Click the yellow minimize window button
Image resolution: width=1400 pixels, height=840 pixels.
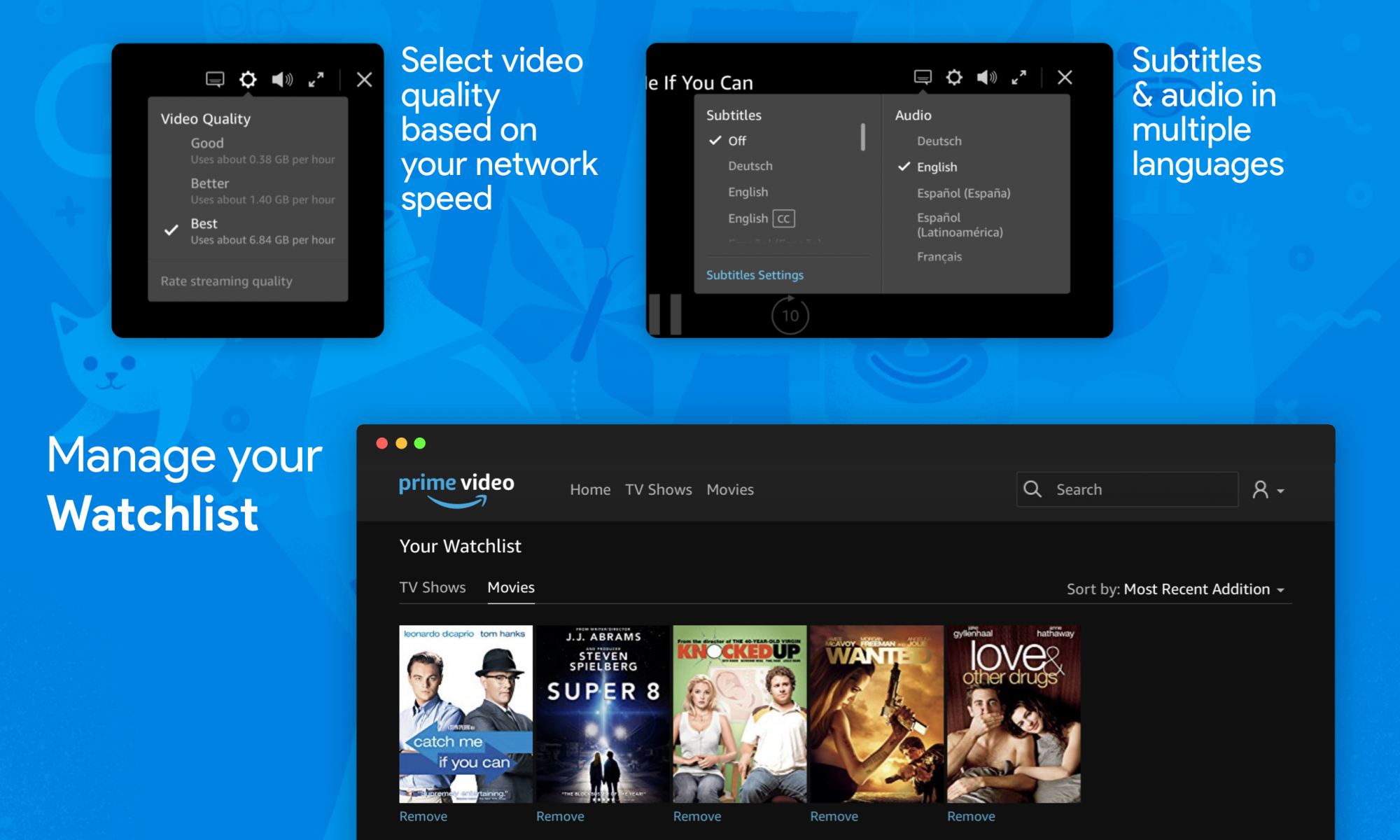click(x=401, y=443)
